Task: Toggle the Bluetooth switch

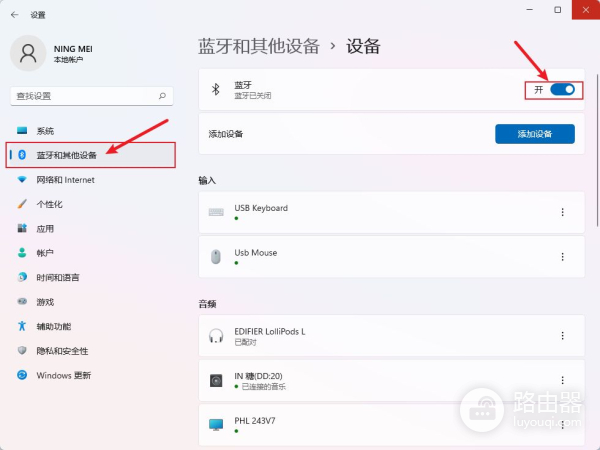Action: pyautogui.click(x=562, y=90)
